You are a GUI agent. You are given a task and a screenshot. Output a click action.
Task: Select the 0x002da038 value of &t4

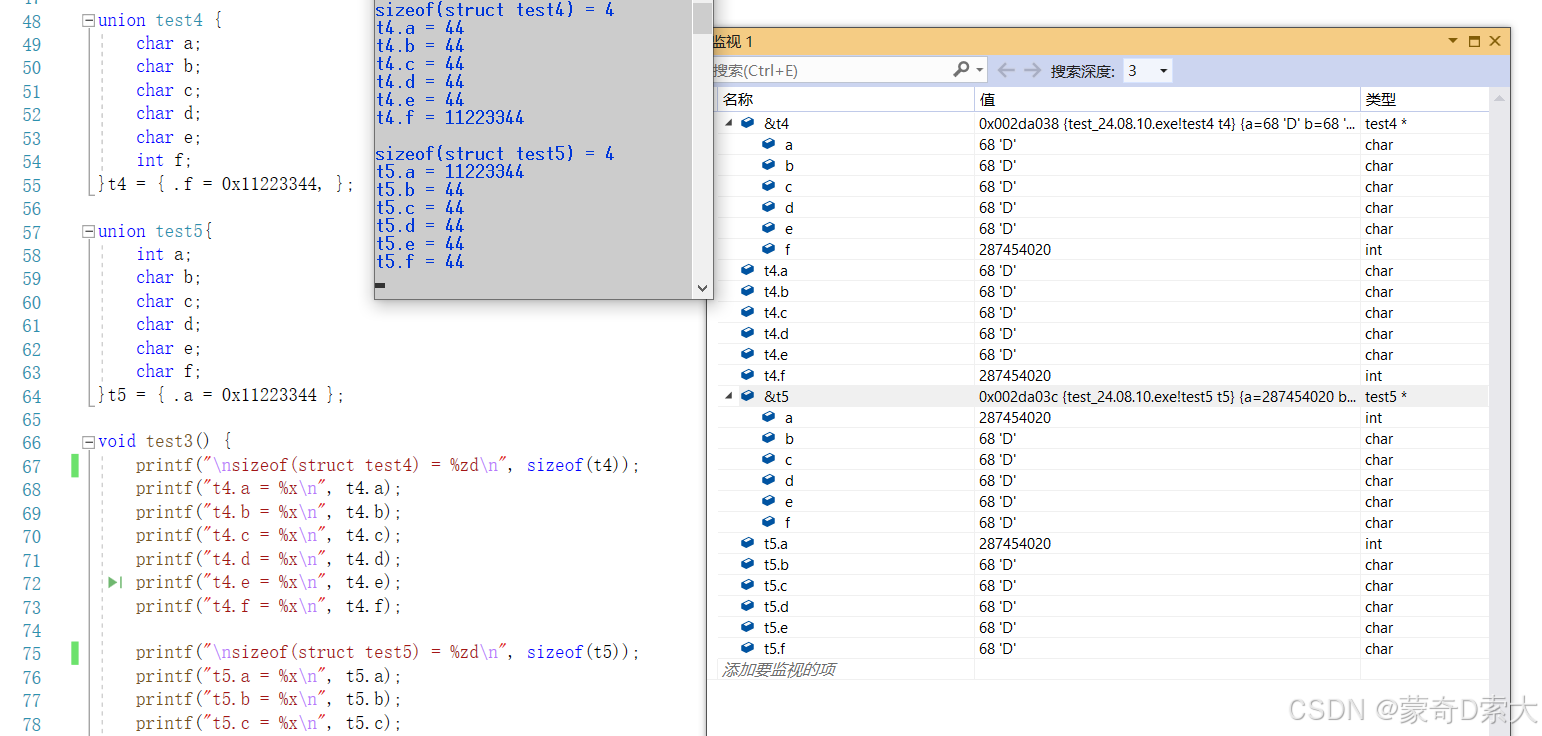[x=1167, y=124]
